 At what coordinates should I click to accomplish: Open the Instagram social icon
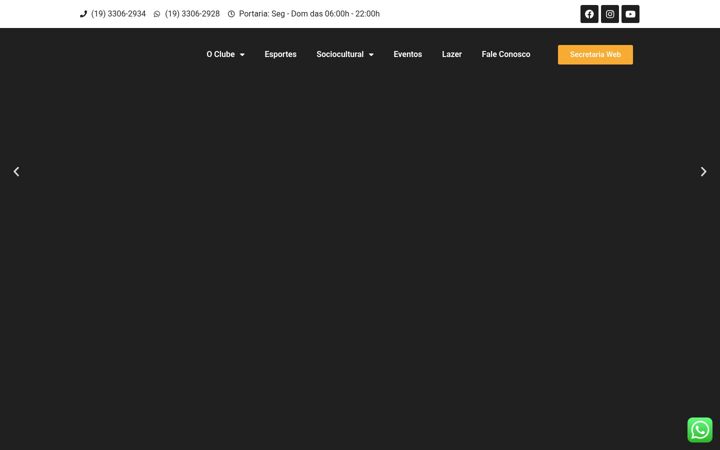point(610,14)
